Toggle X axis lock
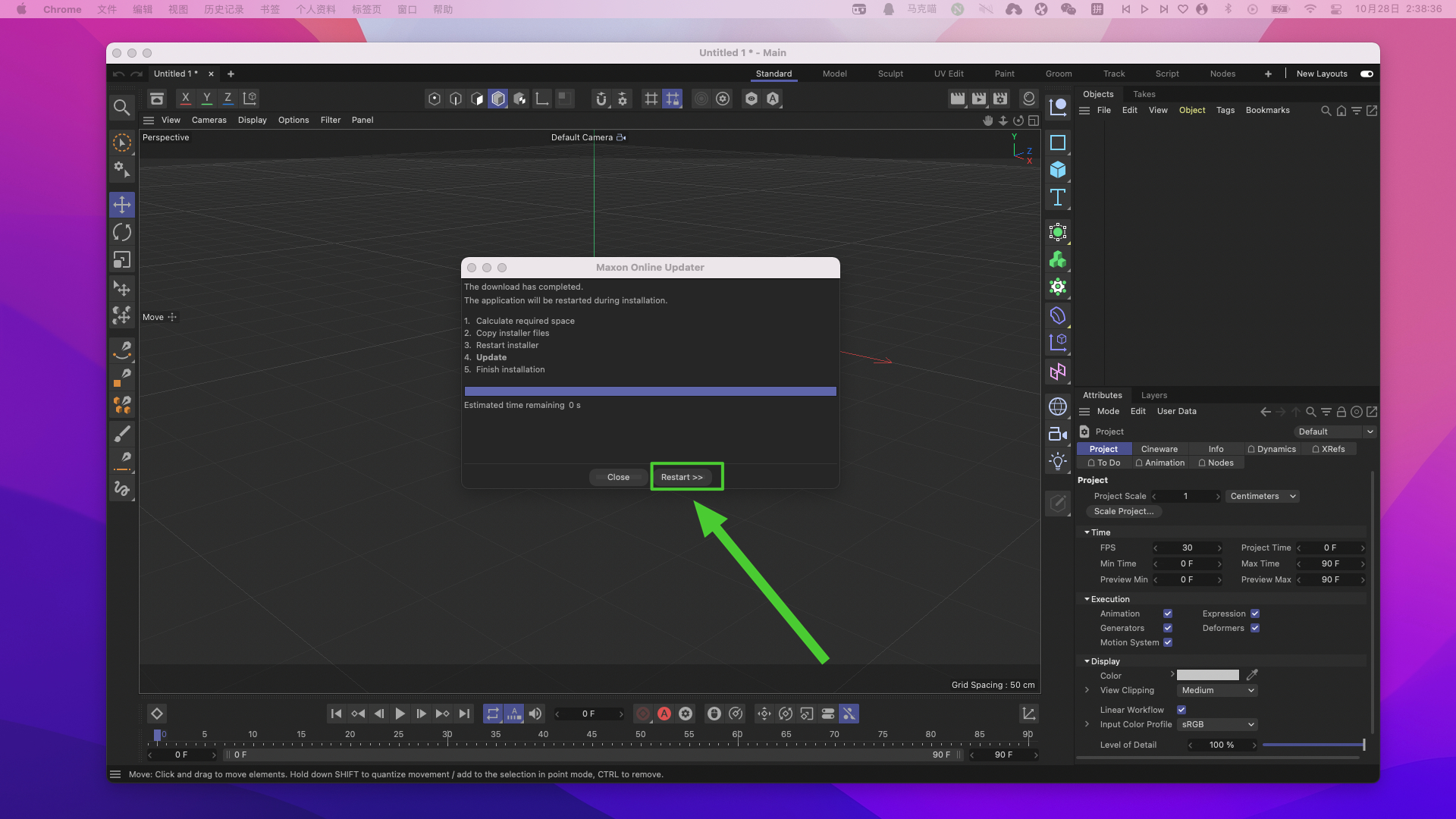Screen dimensions: 1456x819 point(185,98)
